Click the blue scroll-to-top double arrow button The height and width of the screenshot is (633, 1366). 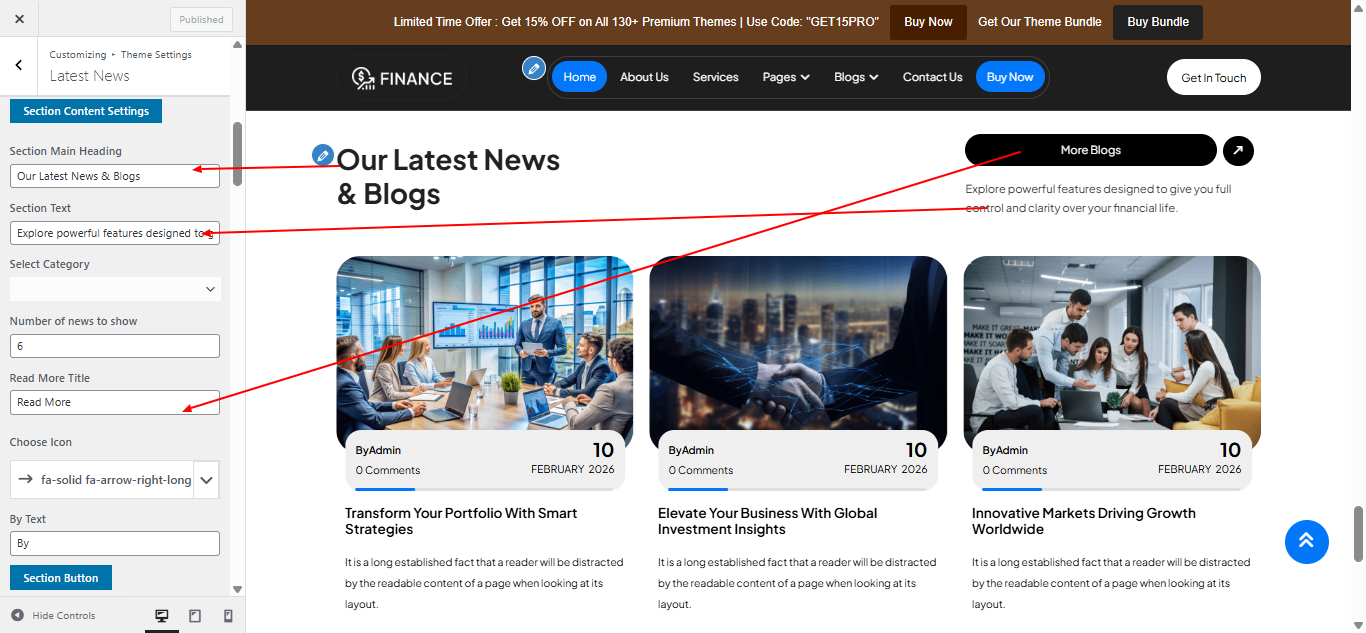(1306, 542)
